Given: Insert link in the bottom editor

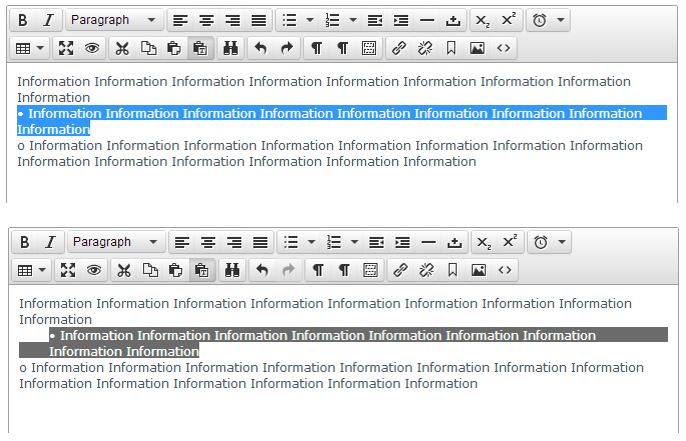Looking at the screenshot, I should tap(401, 270).
